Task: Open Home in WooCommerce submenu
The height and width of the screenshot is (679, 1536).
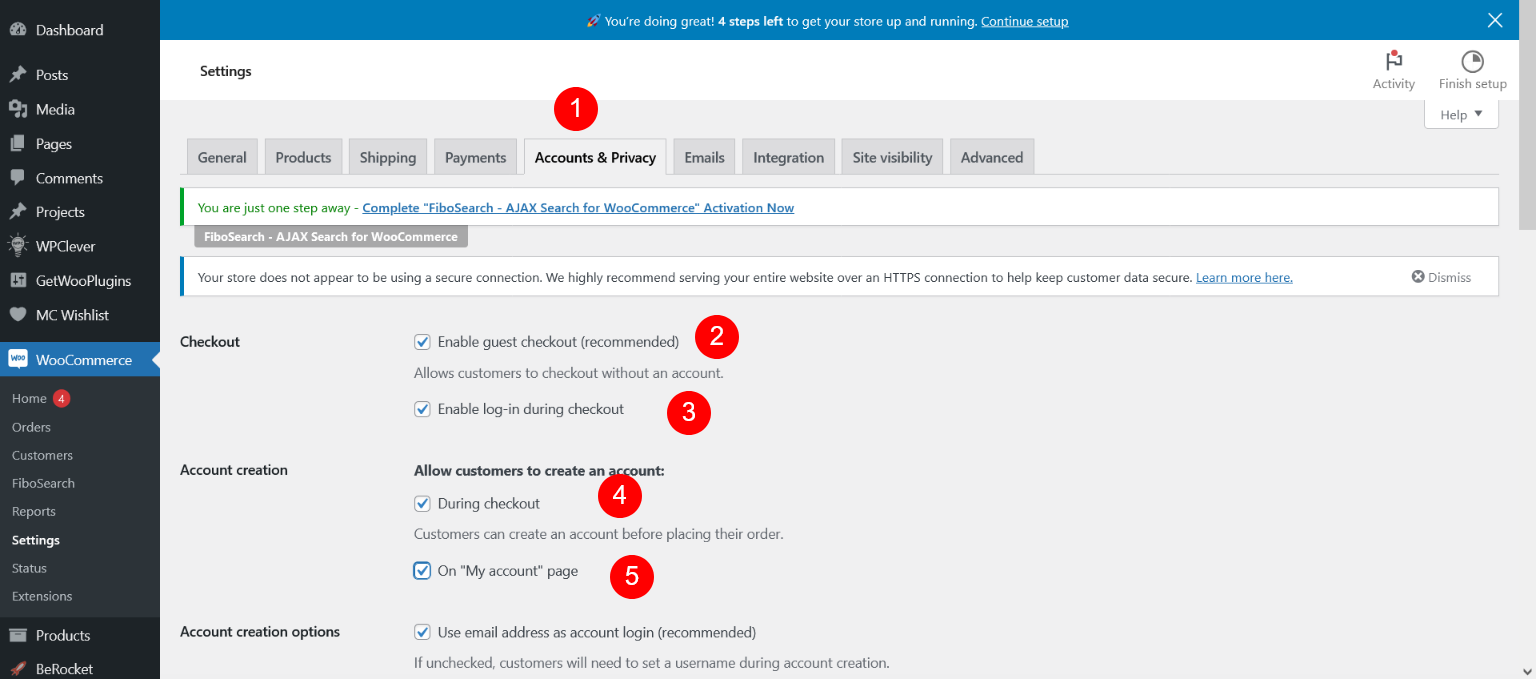Action: pyautogui.click(x=29, y=398)
